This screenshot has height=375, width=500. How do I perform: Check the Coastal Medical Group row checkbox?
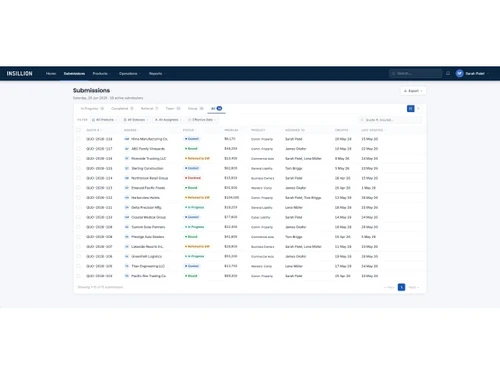click(79, 217)
